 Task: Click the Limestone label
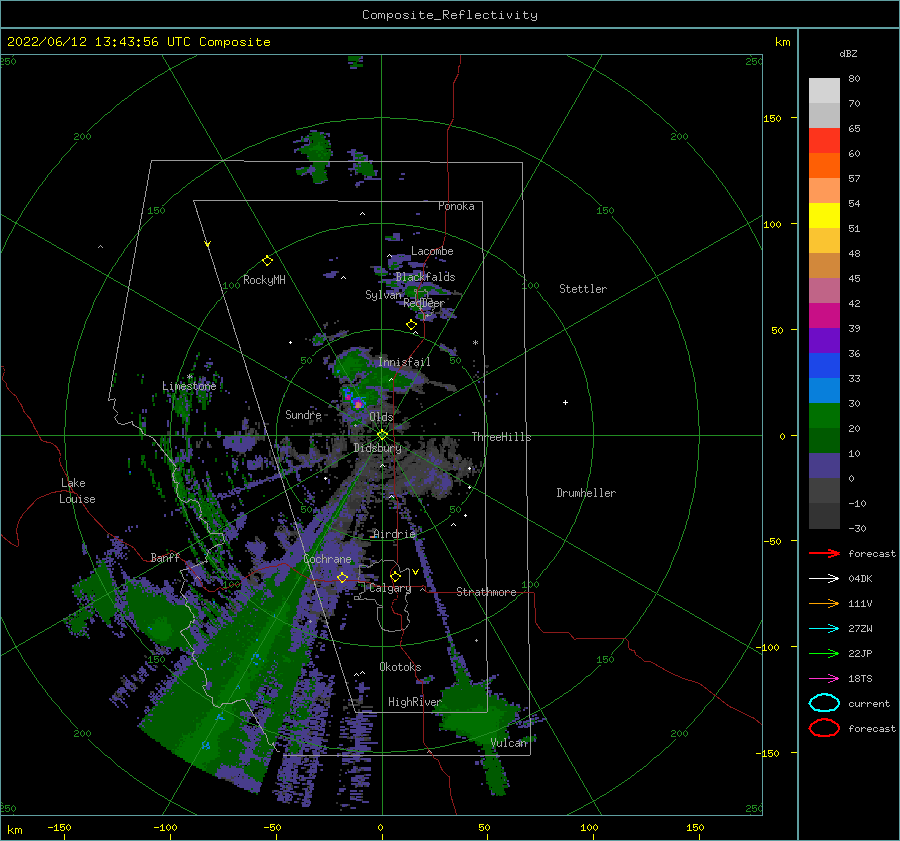pos(189,386)
